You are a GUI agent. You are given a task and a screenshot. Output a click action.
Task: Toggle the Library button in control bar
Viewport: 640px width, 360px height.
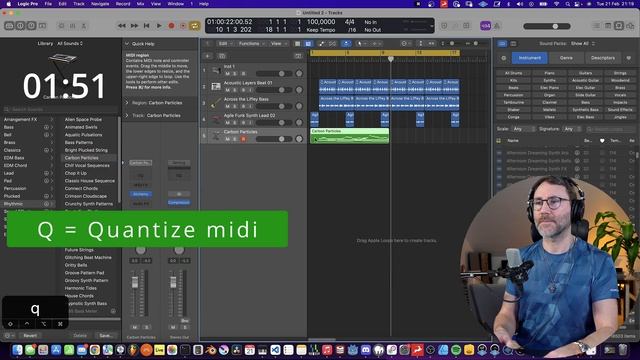9,26
